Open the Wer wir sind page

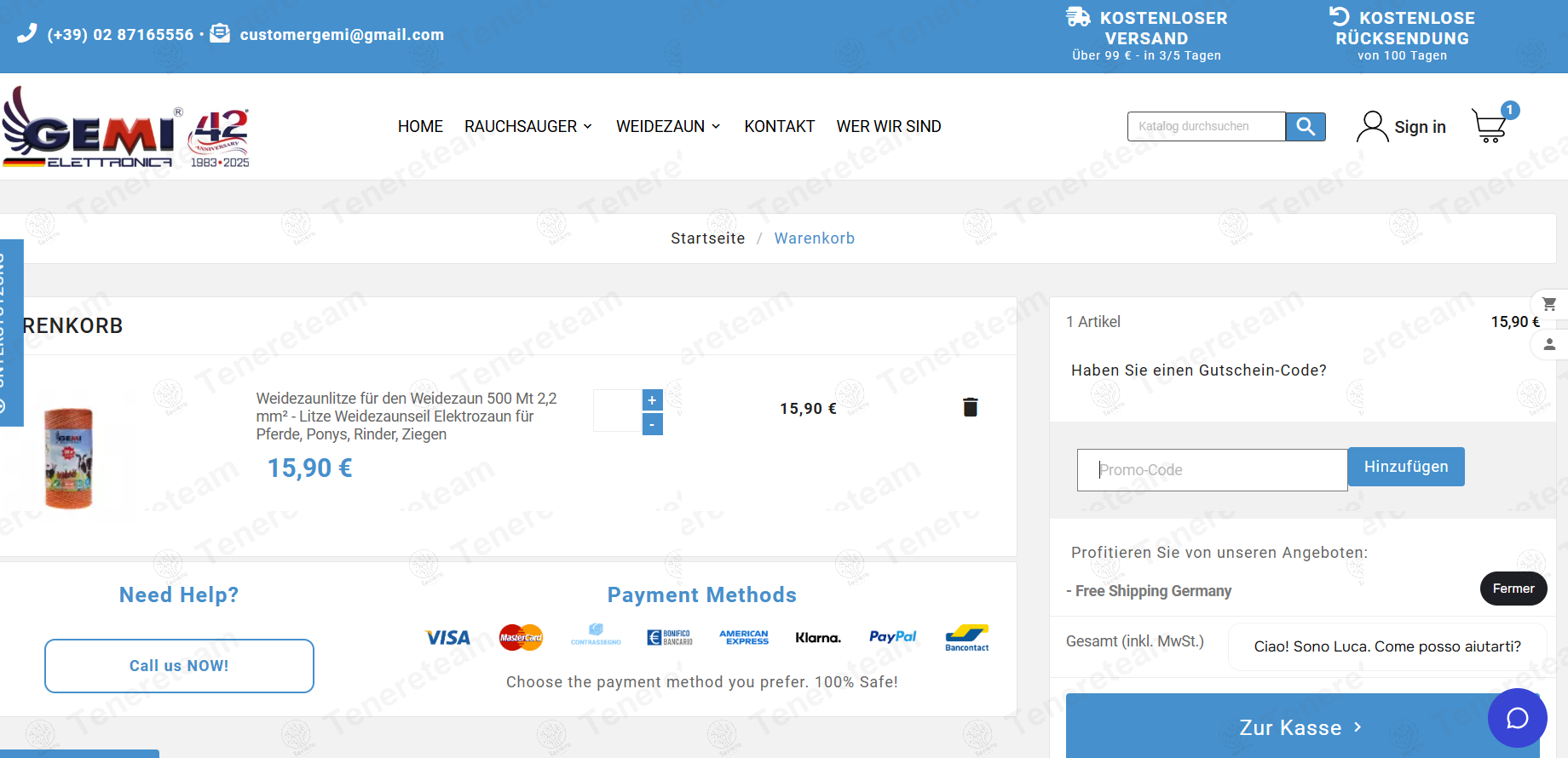point(889,127)
